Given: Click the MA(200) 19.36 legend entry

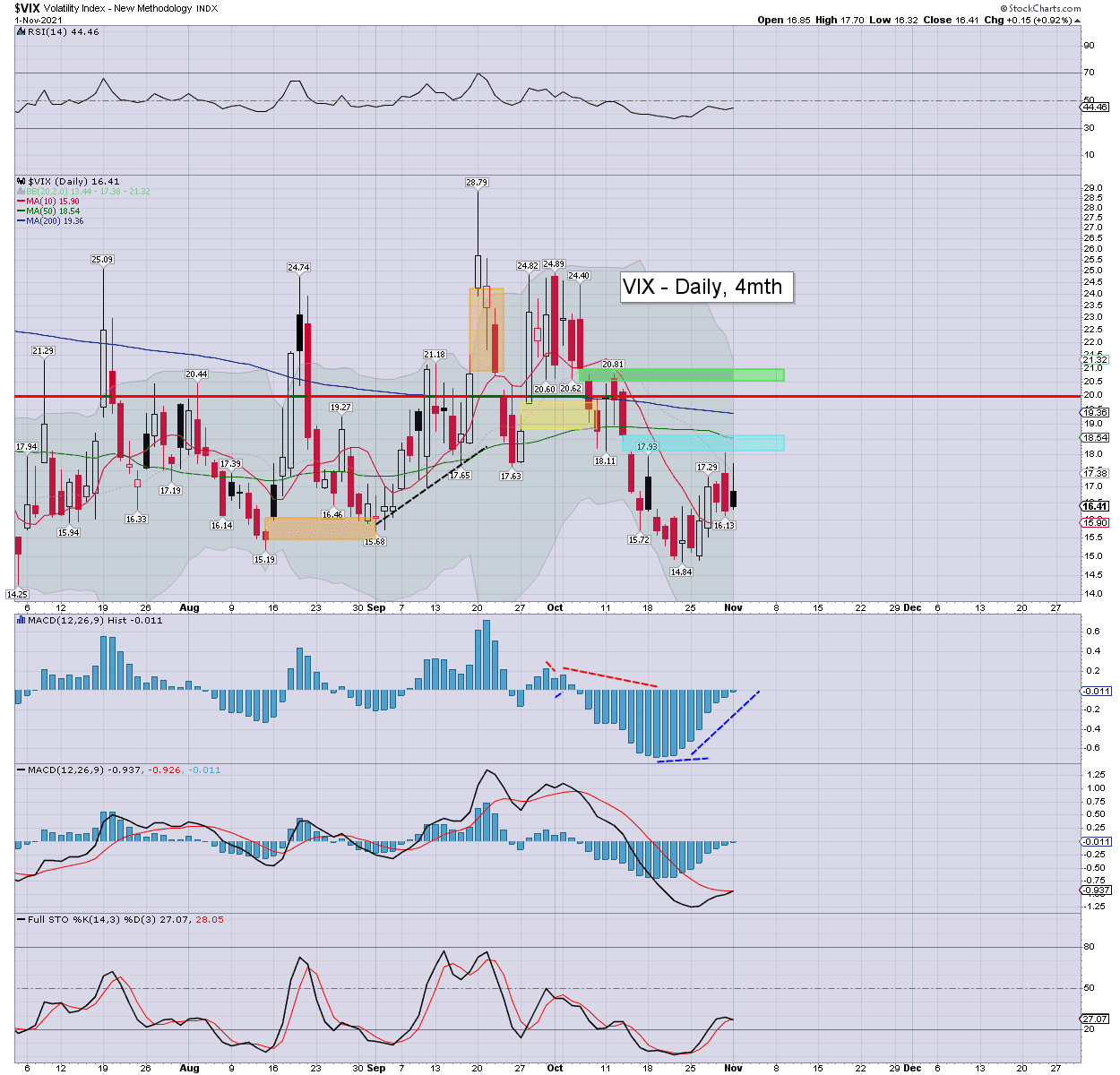Looking at the screenshot, I should (50, 221).
